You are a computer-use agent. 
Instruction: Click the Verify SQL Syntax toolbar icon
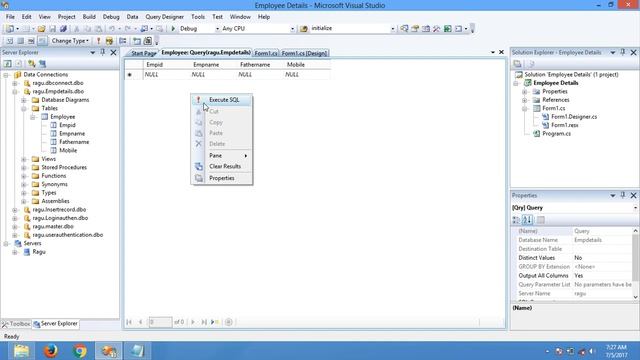point(109,41)
